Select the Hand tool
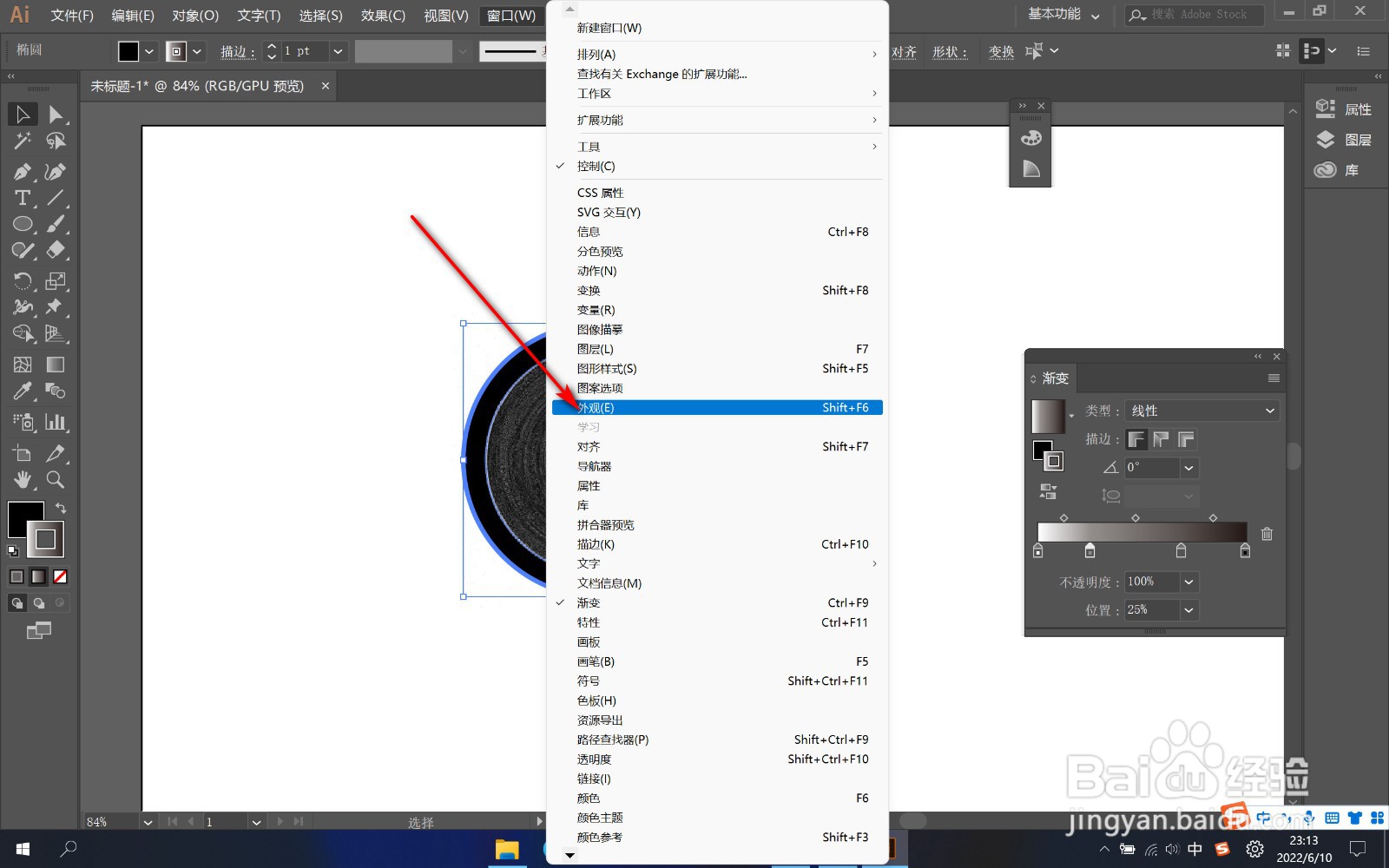The image size is (1389, 868). click(x=23, y=479)
